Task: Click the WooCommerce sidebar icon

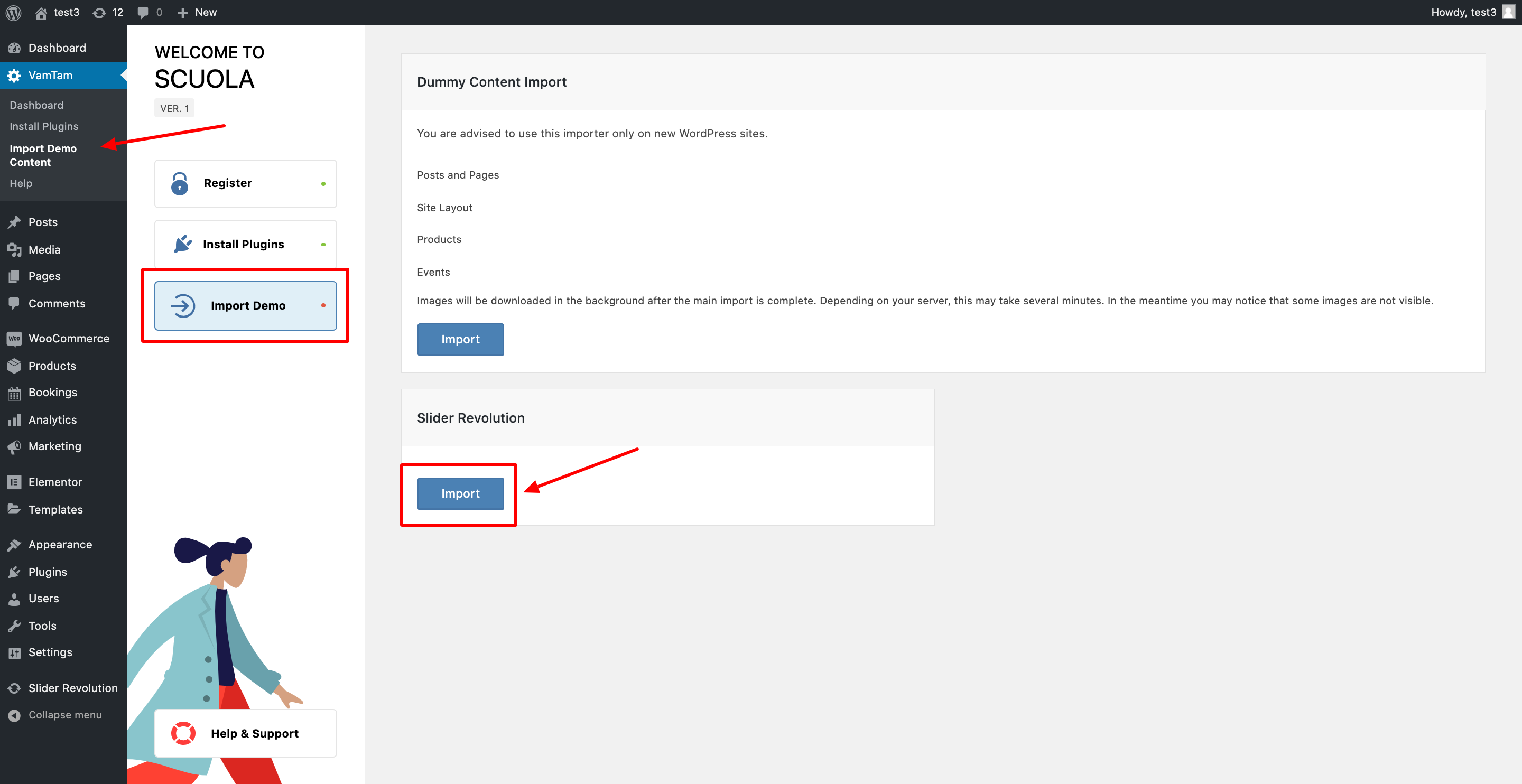Action: 14,339
